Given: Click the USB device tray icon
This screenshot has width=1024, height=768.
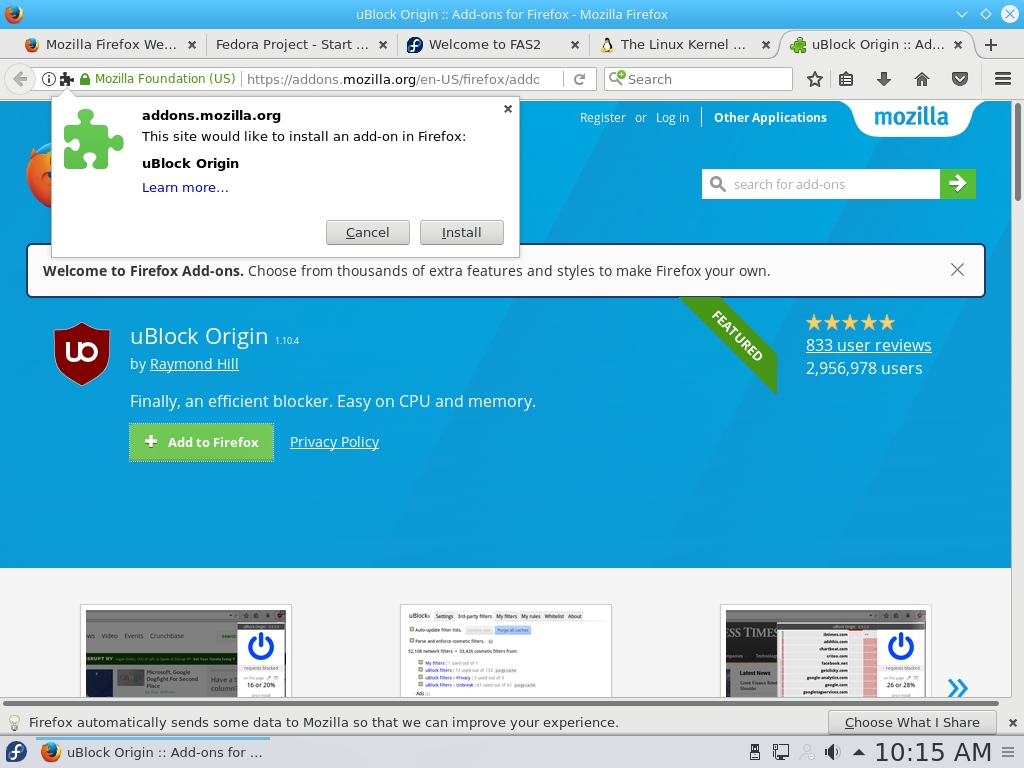Looking at the screenshot, I should pos(754,752).
